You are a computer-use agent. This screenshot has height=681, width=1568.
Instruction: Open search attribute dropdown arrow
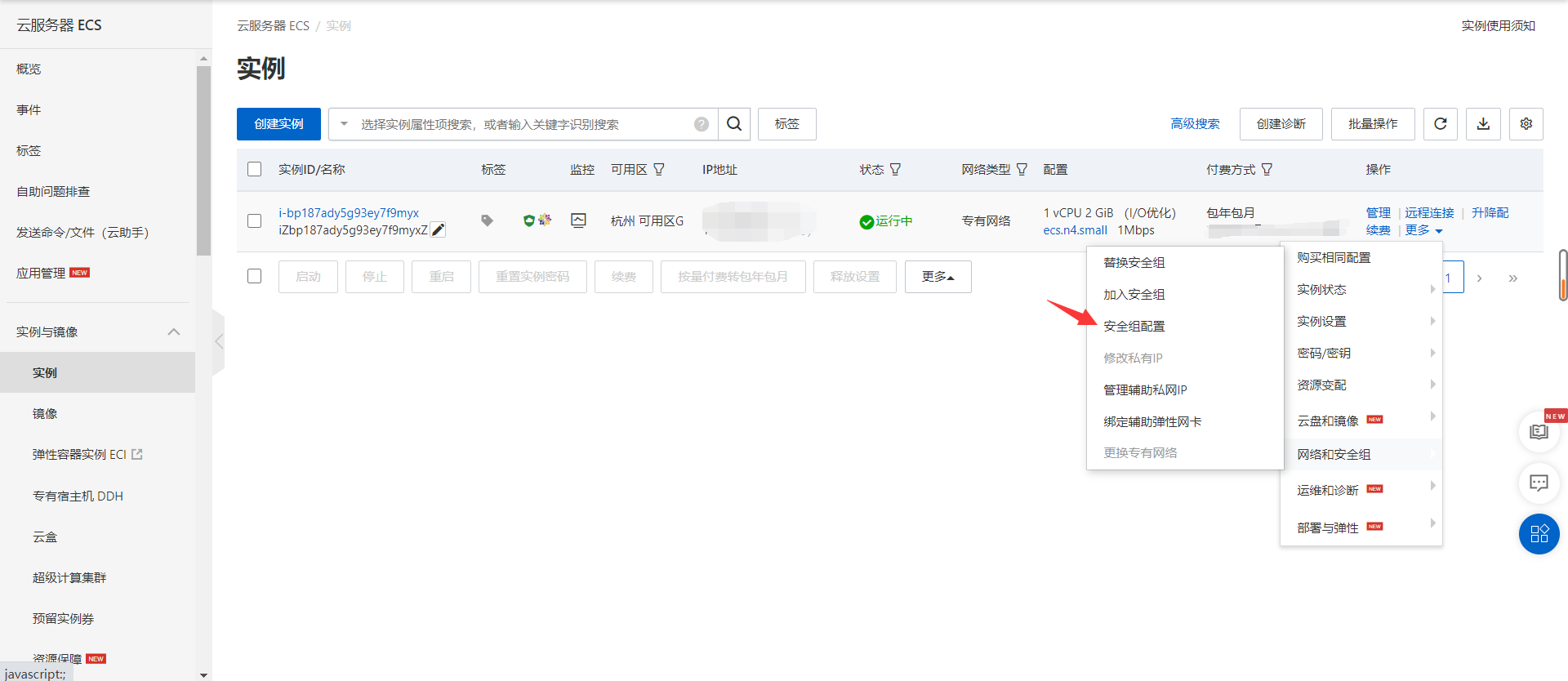coord(344,124)
